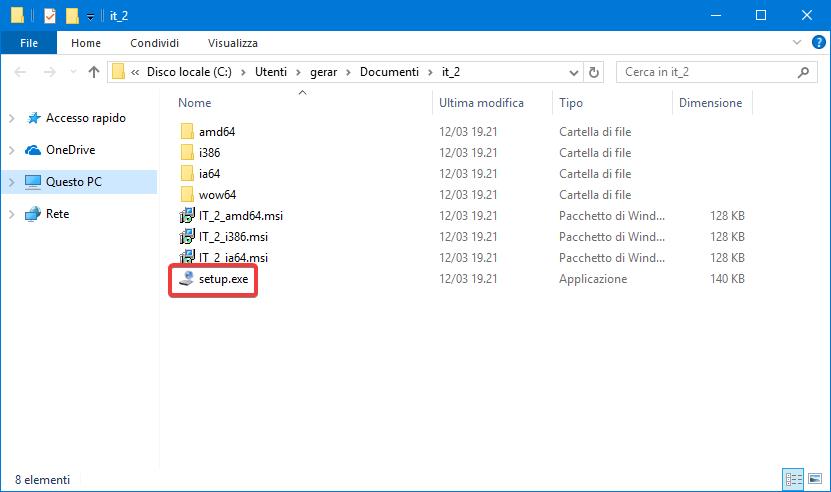Show hidden breadcrumb path chevrons
This screenshot has width=831, height=492.
(x=135, y=72)
